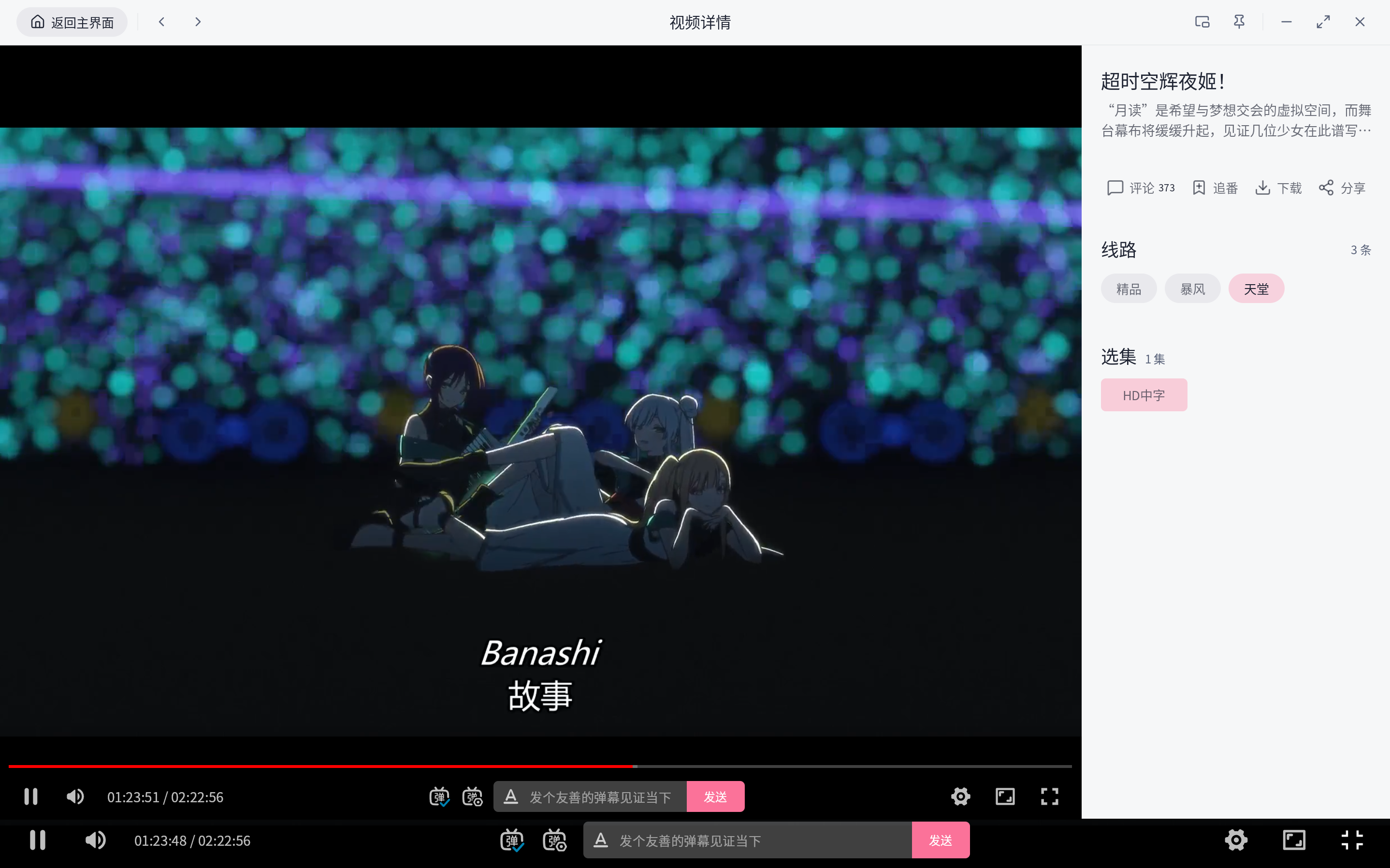Pin the window on top
Viewport: 1390px width, 868px height.
coord(1239,22)
